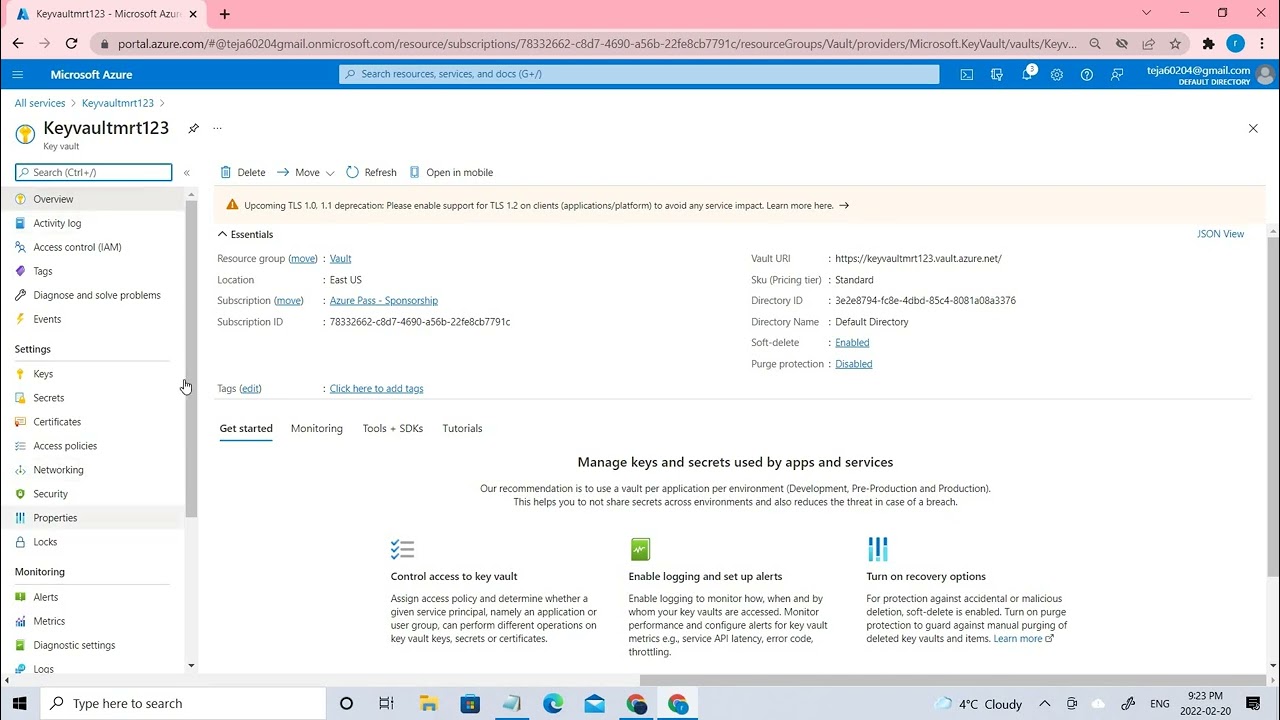This screenshot has height=720, width=1280.
Task: Switch to the Tools + SDKs tab
Action: click(392, 428)
